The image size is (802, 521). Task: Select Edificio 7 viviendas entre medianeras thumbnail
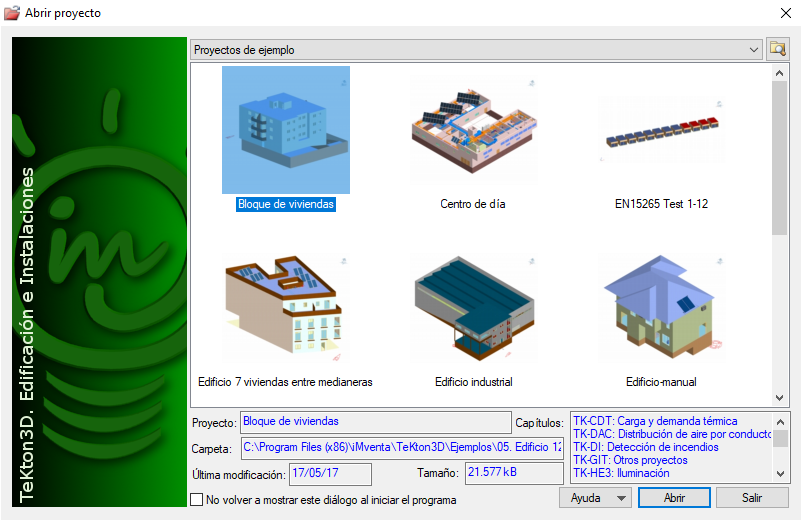tap(286, 308)
